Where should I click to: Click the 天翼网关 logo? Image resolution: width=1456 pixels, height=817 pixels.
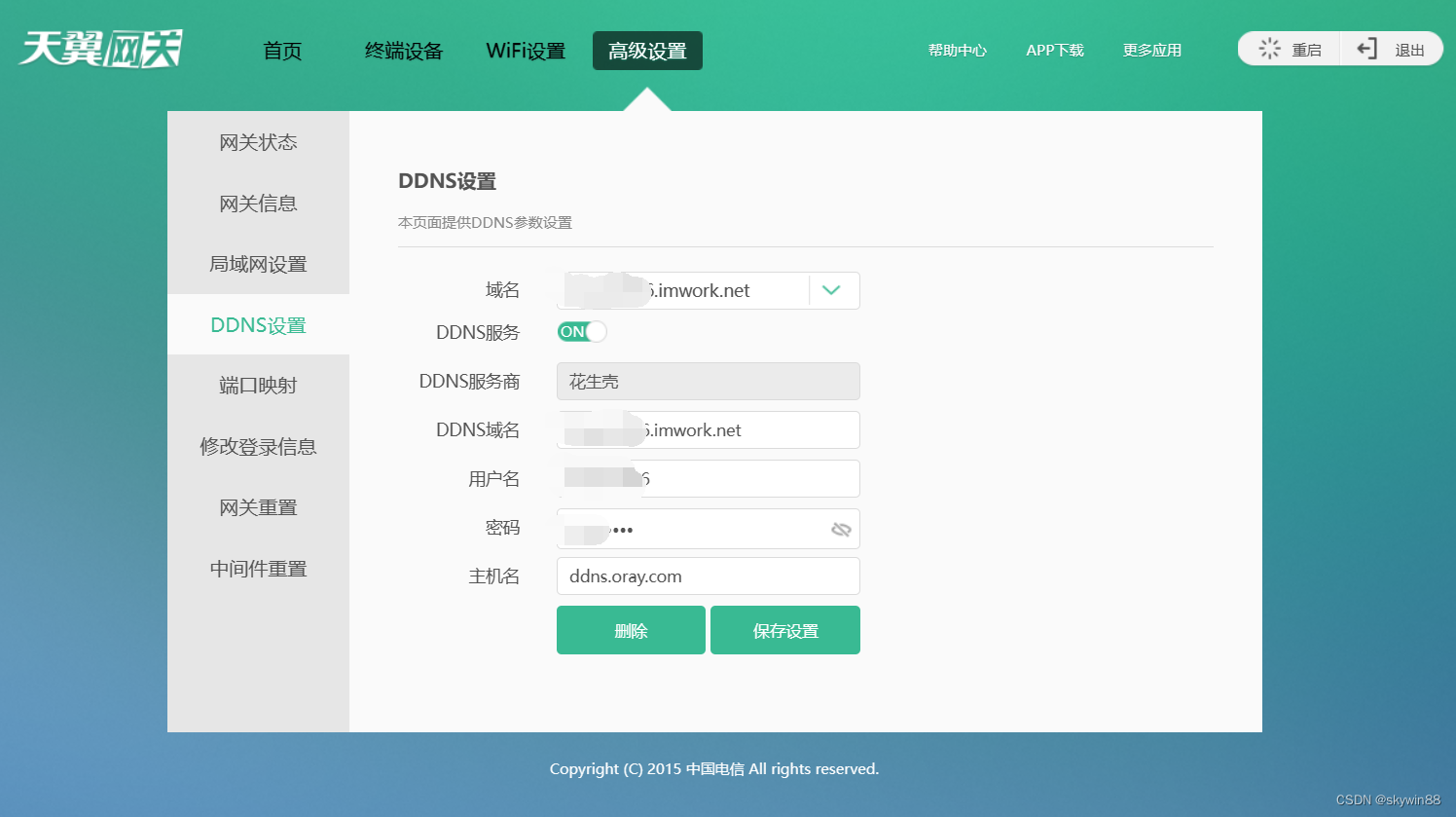97,48
